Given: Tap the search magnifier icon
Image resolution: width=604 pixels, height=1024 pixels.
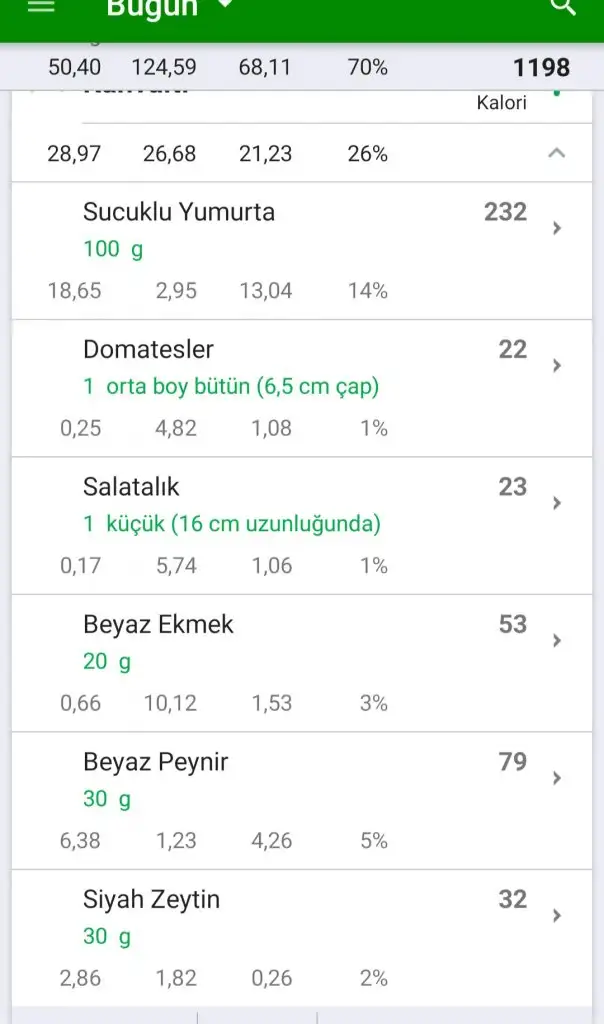Looking at the screenshot, I should coord(564,7).
